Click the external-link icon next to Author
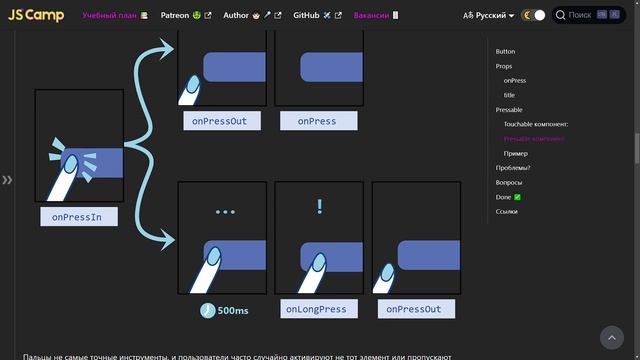Viewport: 640px width, 360px height. (278, 16)
